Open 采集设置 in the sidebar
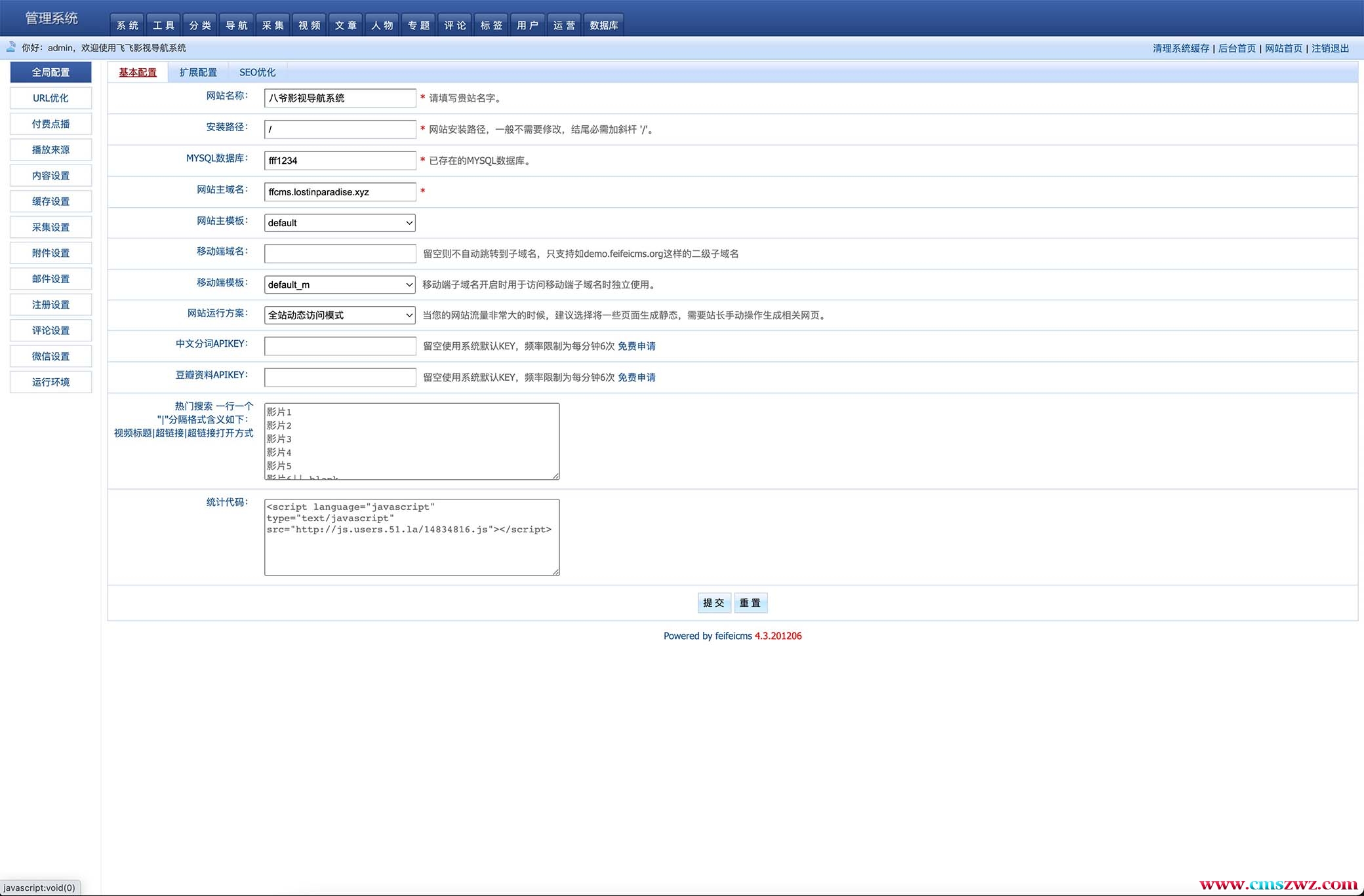The width and height of the screenshot is (1364, 896). 50,227
